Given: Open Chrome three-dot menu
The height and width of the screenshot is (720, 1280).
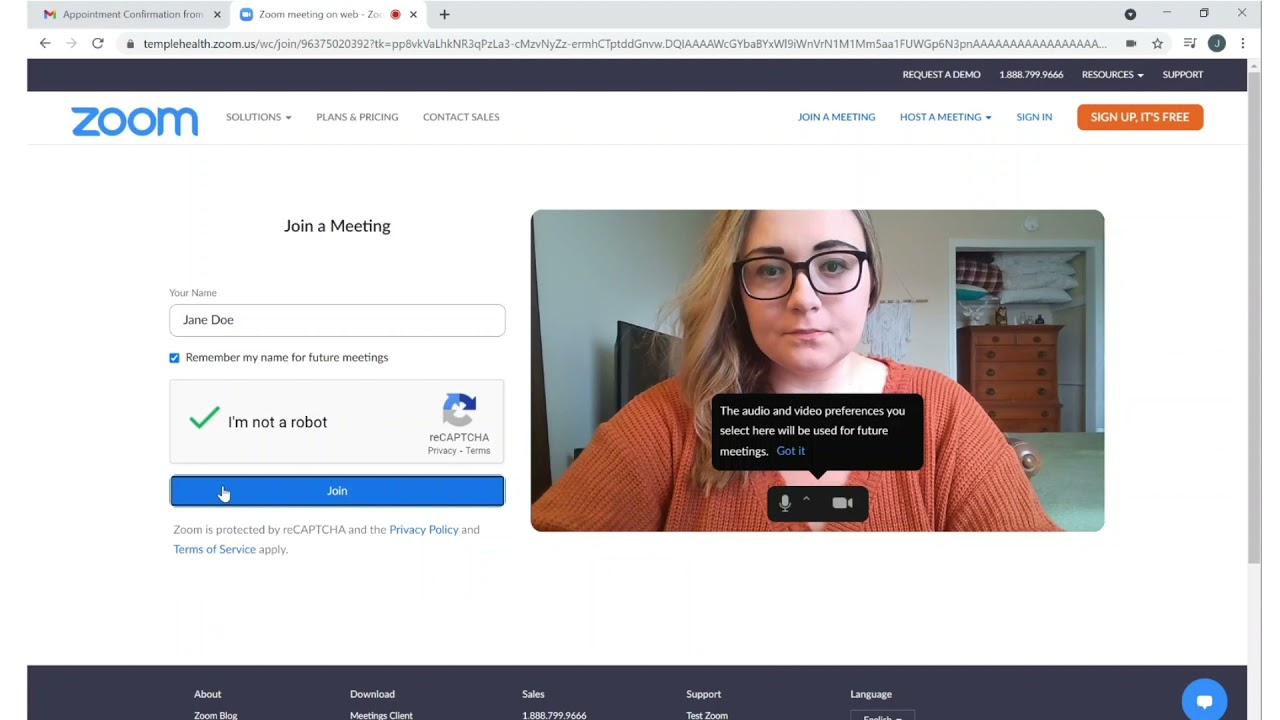Looking at the screenshot, I should coord(1243,43).
